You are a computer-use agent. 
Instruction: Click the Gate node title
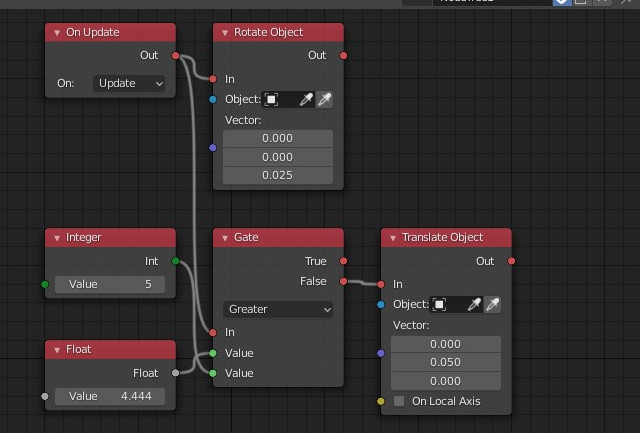coord(246,238)
